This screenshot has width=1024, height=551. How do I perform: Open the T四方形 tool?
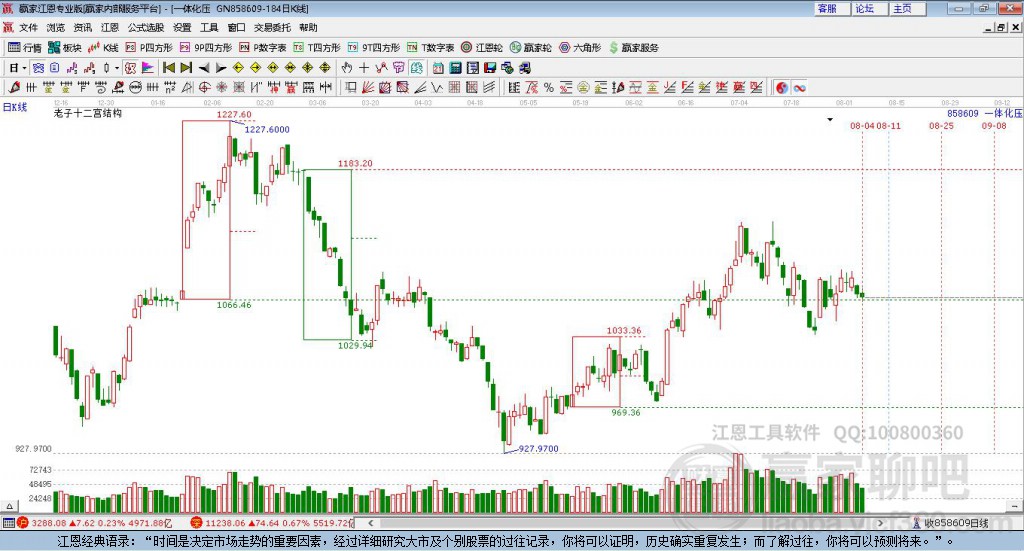(317, 48)
